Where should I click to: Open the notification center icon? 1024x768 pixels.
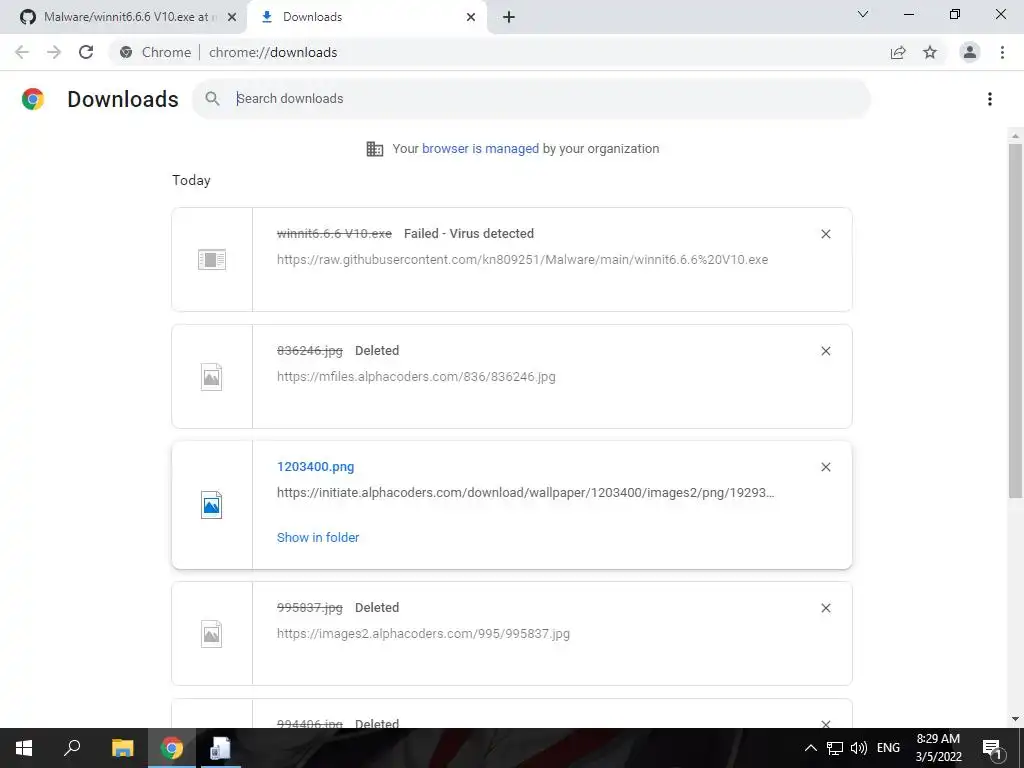993,749
